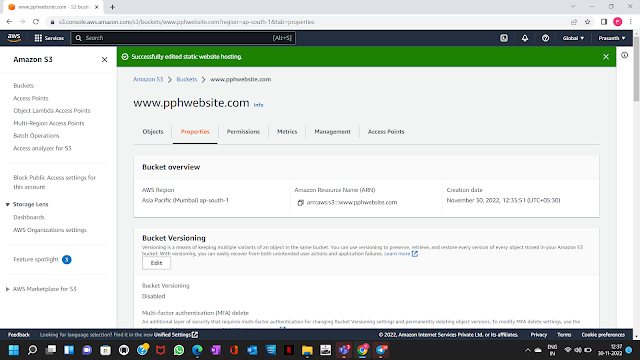Click the Buckets breadcrumb link
The image size is (640, 360).
(x=187, y=80)
